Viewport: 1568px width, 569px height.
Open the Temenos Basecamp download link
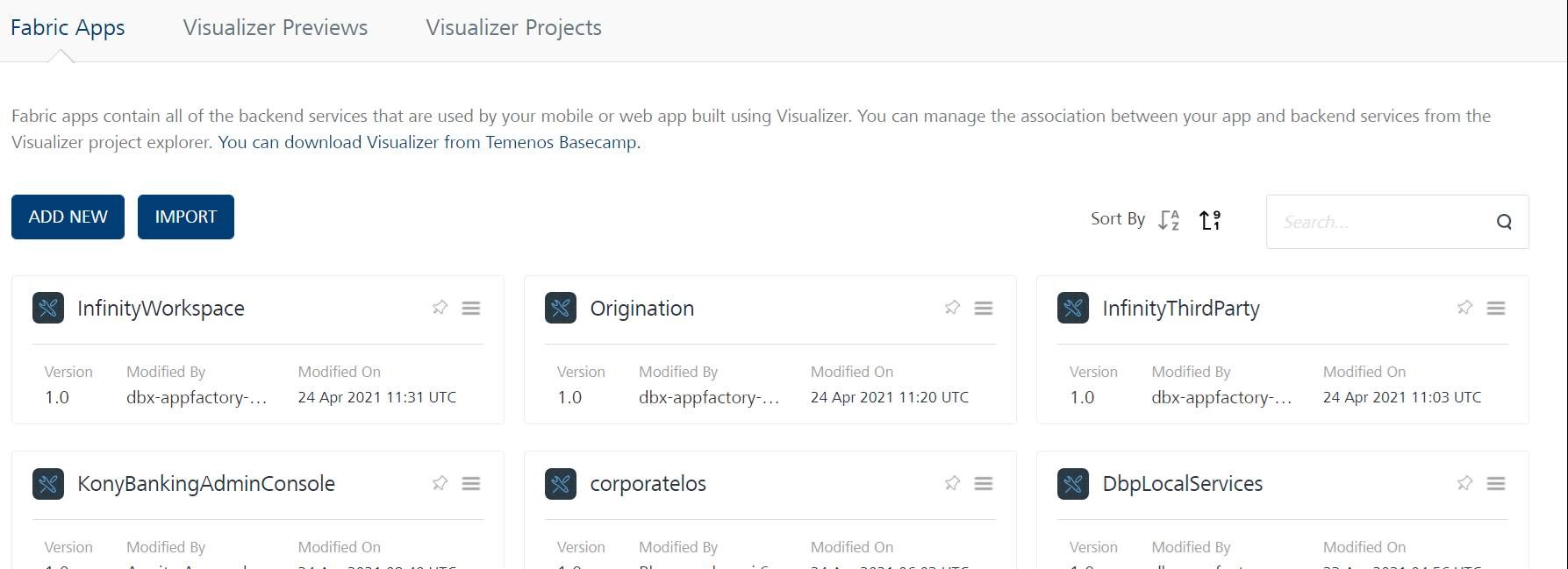coord(428,142)
